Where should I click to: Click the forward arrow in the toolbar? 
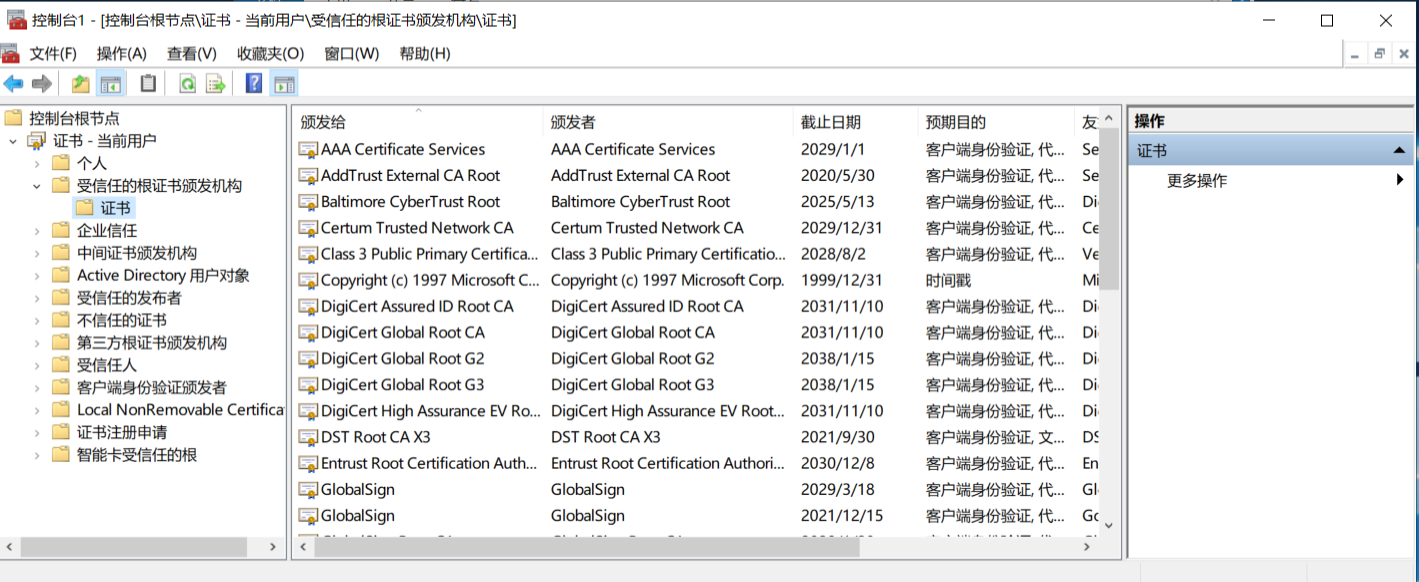[42, 84]
